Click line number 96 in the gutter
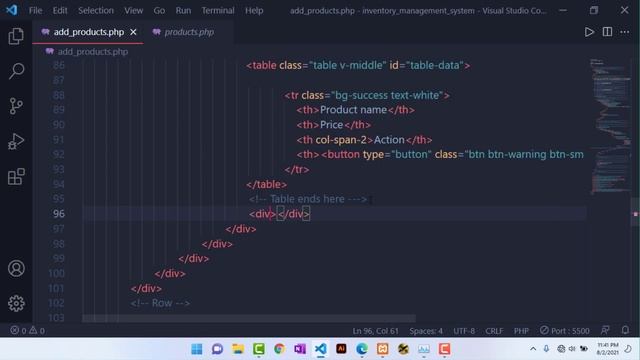This screenshot has width=640, height=360. [x=59, y=213]
